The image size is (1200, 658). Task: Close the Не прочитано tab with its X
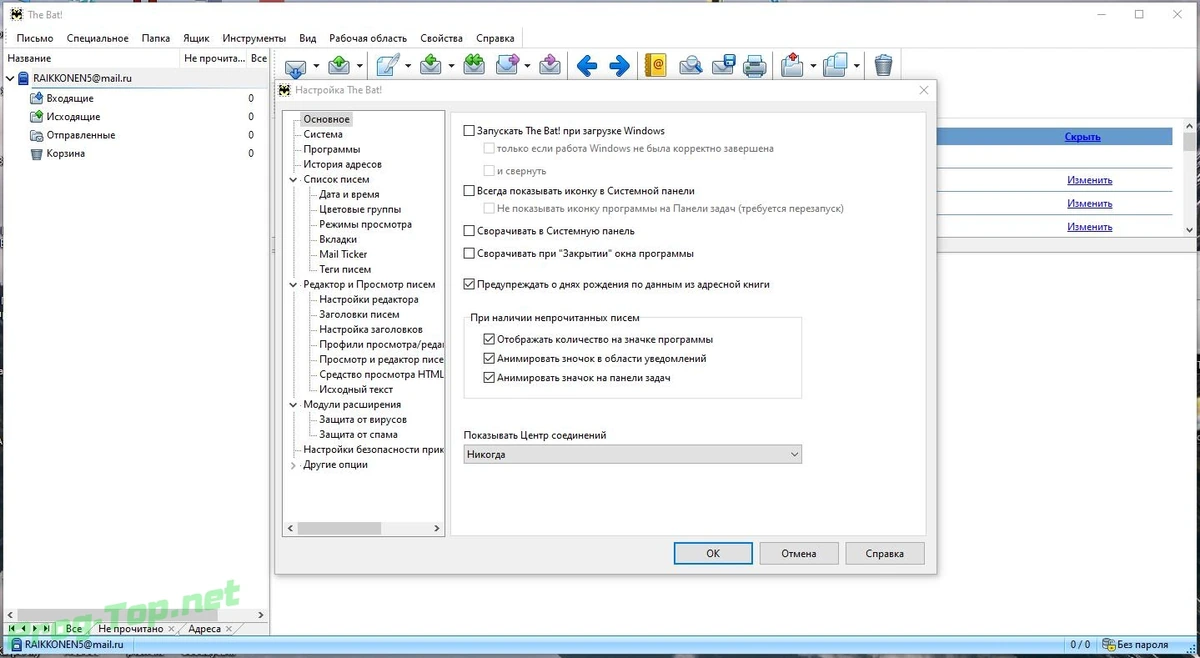pos(171,630)
